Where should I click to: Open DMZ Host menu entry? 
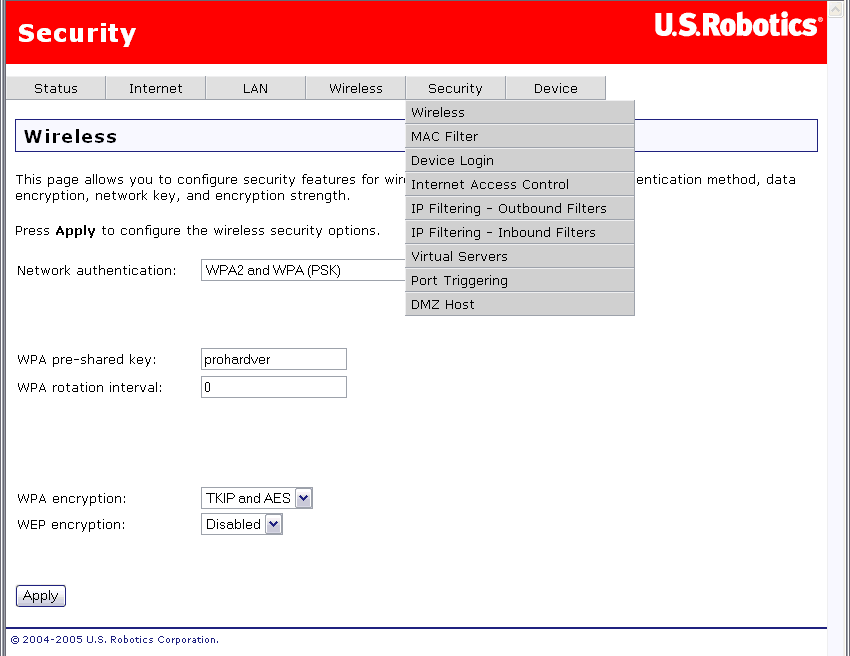[520, 304]
